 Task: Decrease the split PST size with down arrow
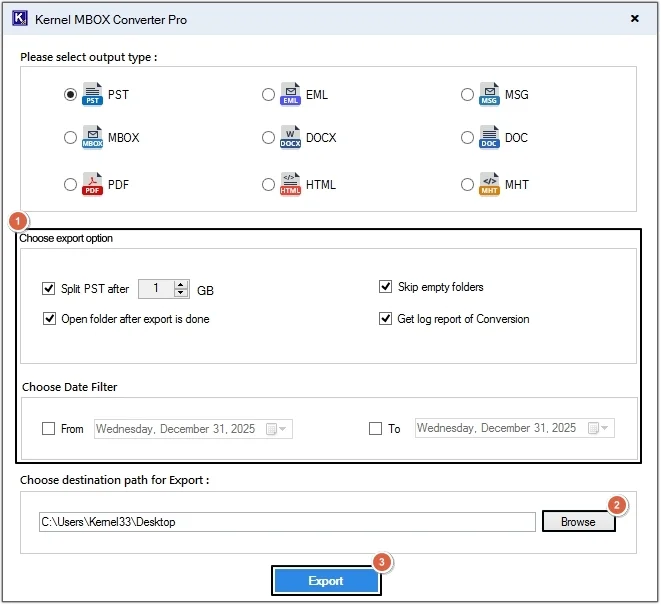coord(181,293)
